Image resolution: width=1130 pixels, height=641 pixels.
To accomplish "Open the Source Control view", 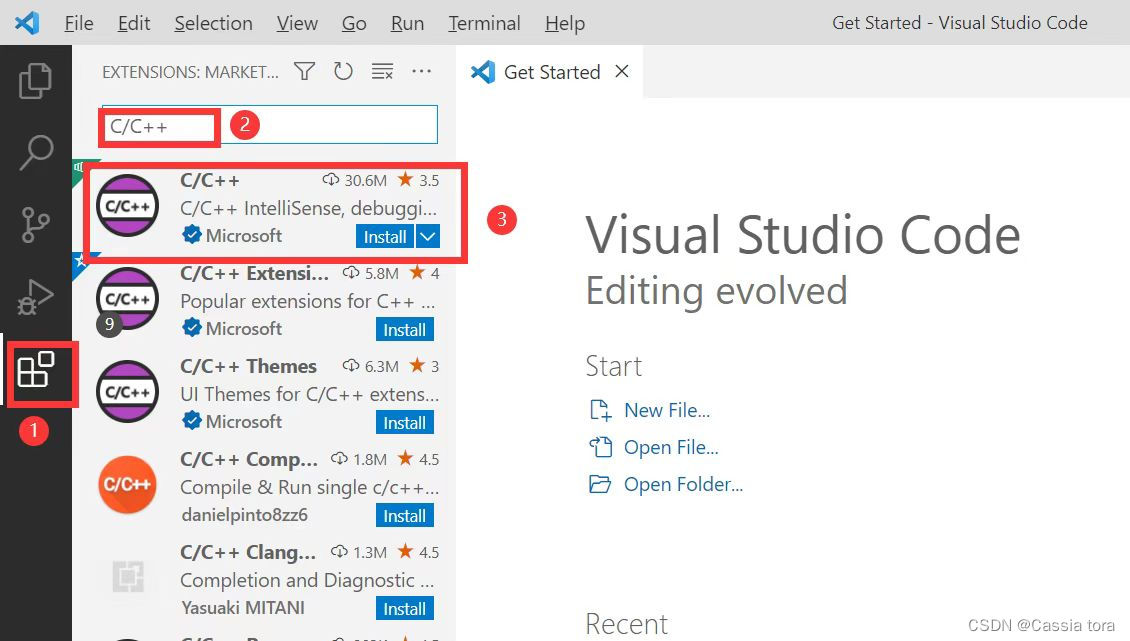I will click(35, 224).
